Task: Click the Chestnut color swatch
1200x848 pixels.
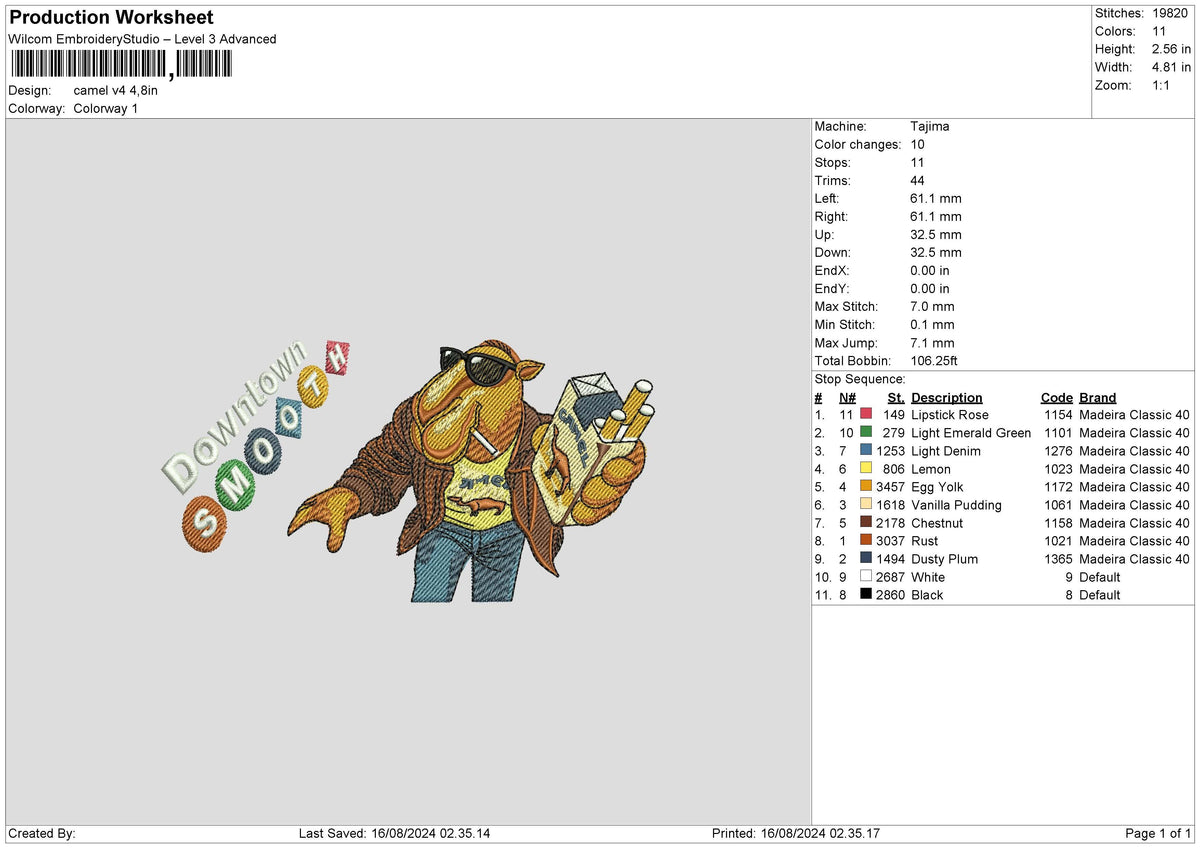Action: 866,523
